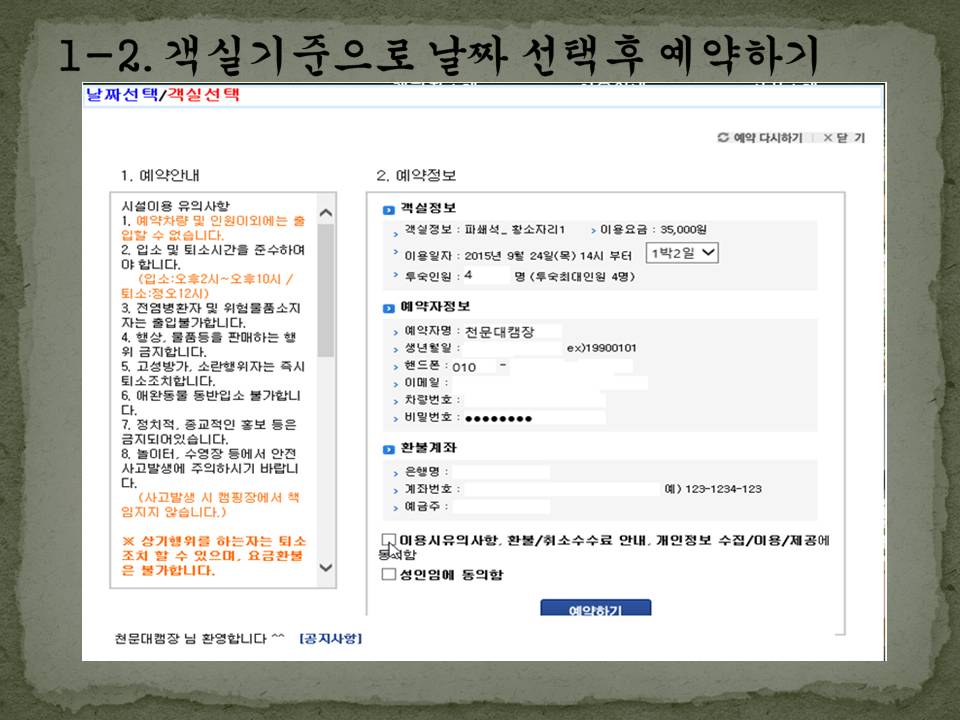Click the scroll up arrow in 예약안내

pos(326,213)
